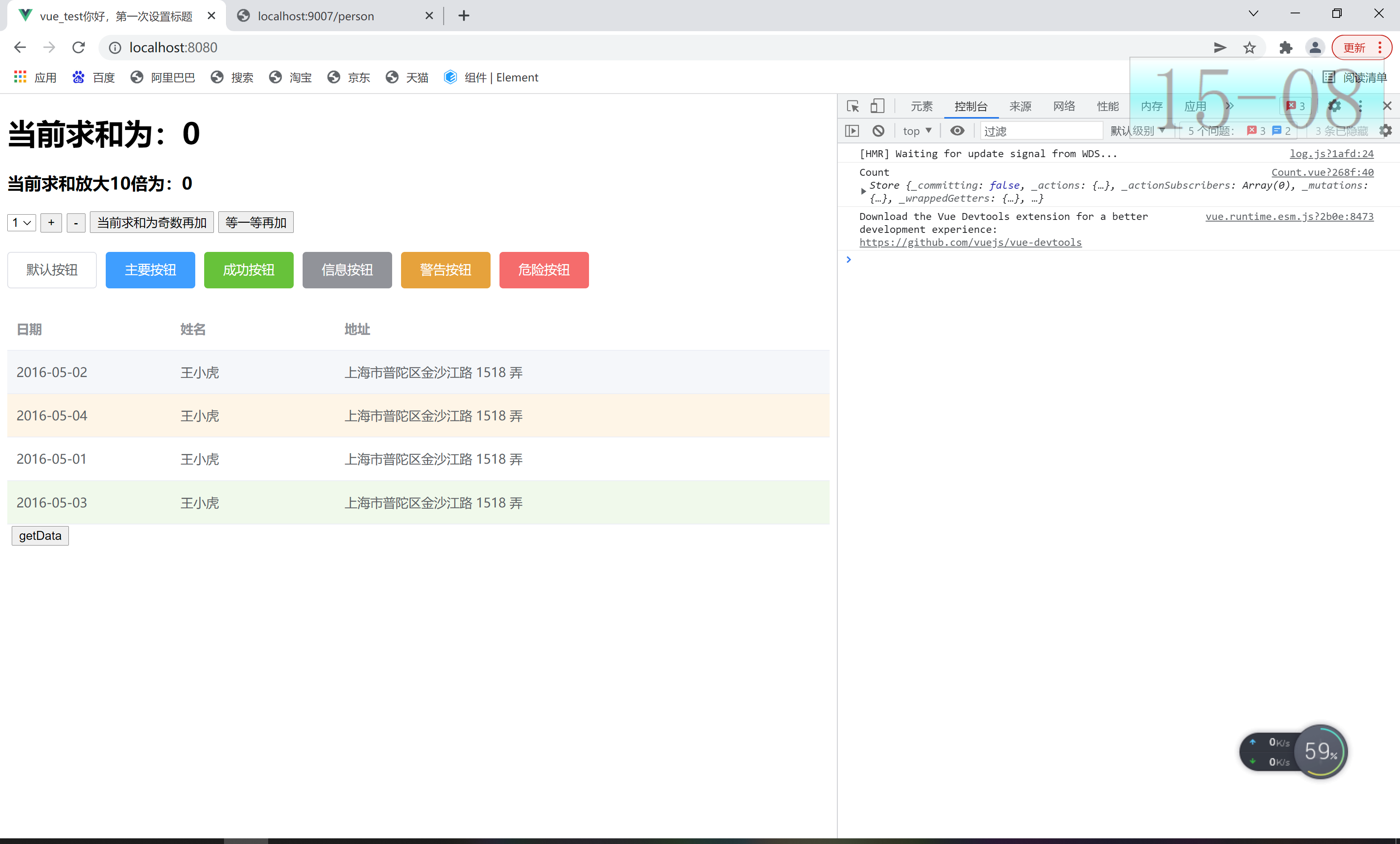Open the 百度 bookmark
Image resolution: width=1400 pixels, height=844 pixels.
(x=94, y=77)
